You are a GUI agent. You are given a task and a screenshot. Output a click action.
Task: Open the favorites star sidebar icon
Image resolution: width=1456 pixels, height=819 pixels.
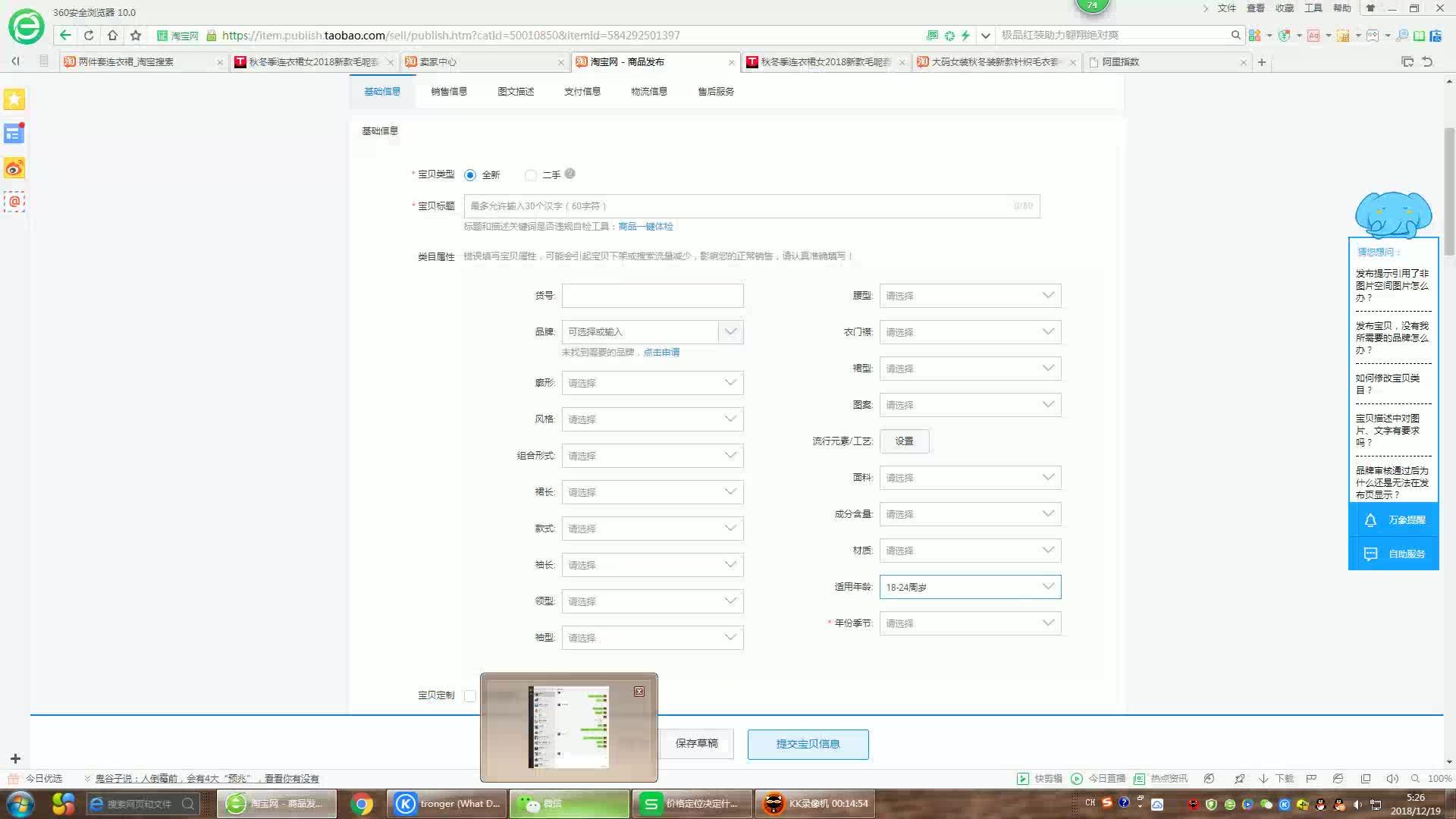pos(14,99)
